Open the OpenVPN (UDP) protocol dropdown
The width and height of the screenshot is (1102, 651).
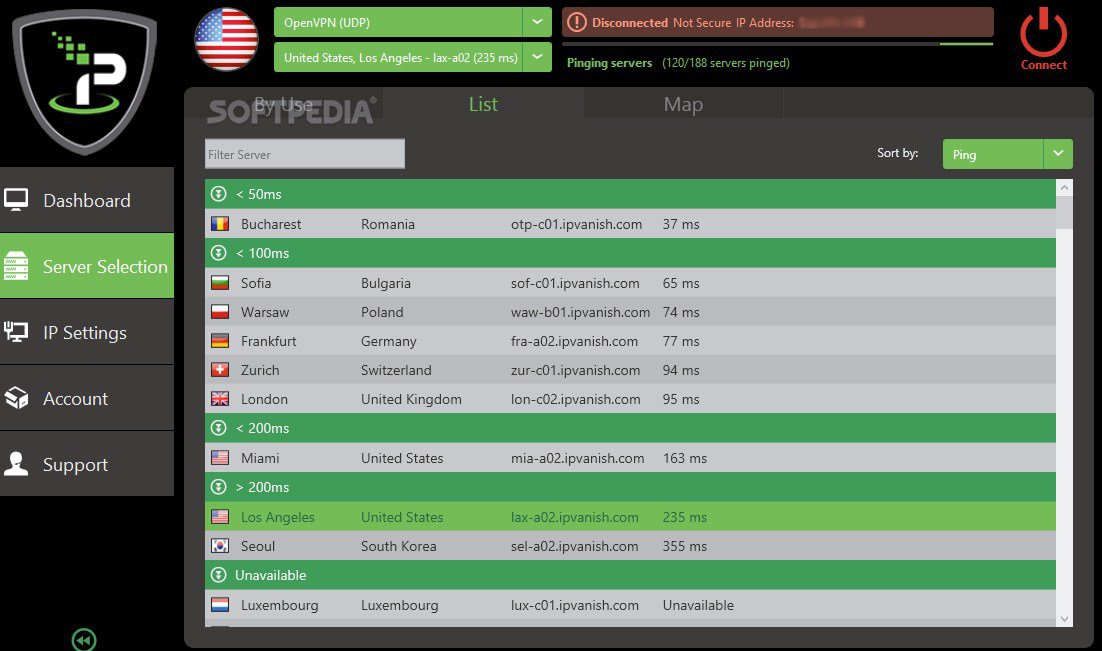[x=537, y=22]
